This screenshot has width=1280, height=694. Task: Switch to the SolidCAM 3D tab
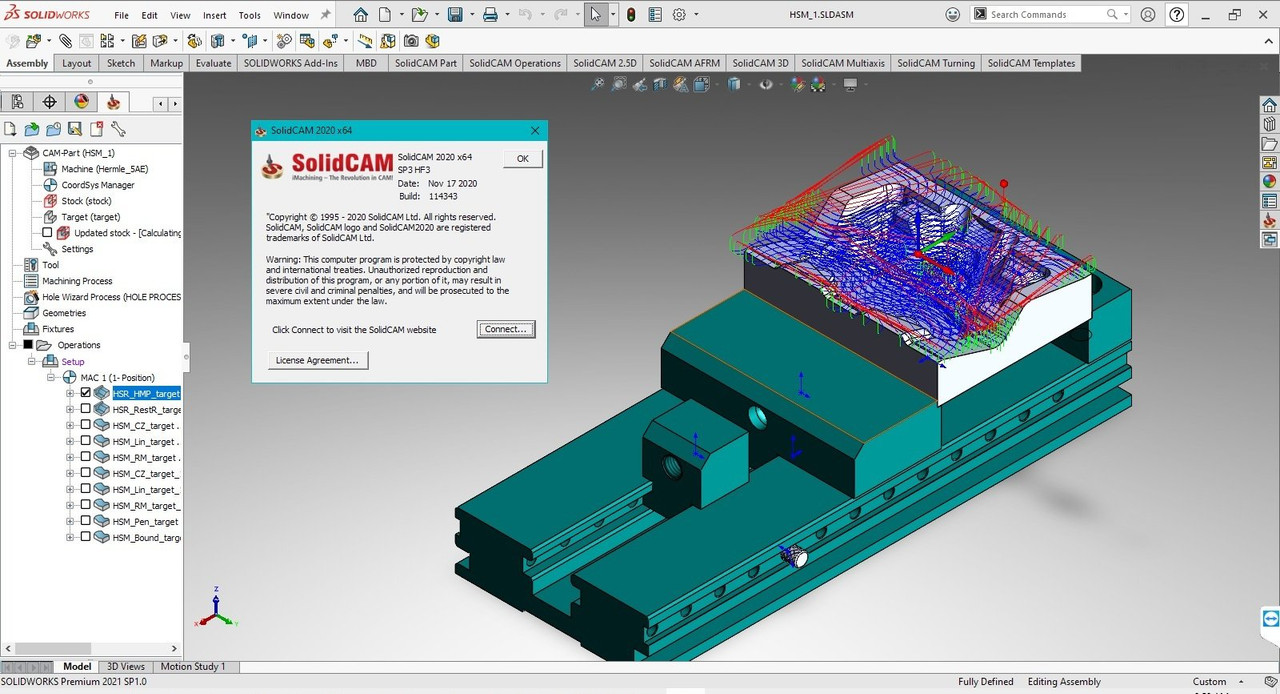(x=760, y=63)
